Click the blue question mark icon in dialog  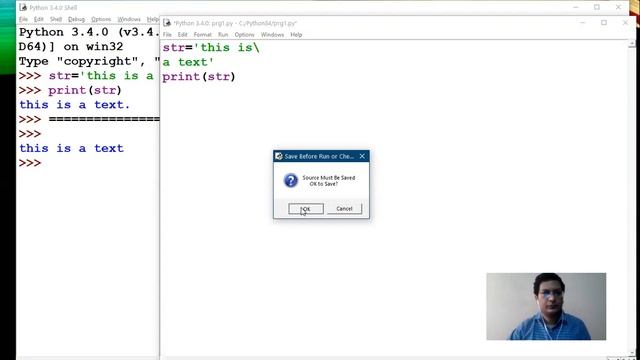pyautogui.click(x=291, y=180)
